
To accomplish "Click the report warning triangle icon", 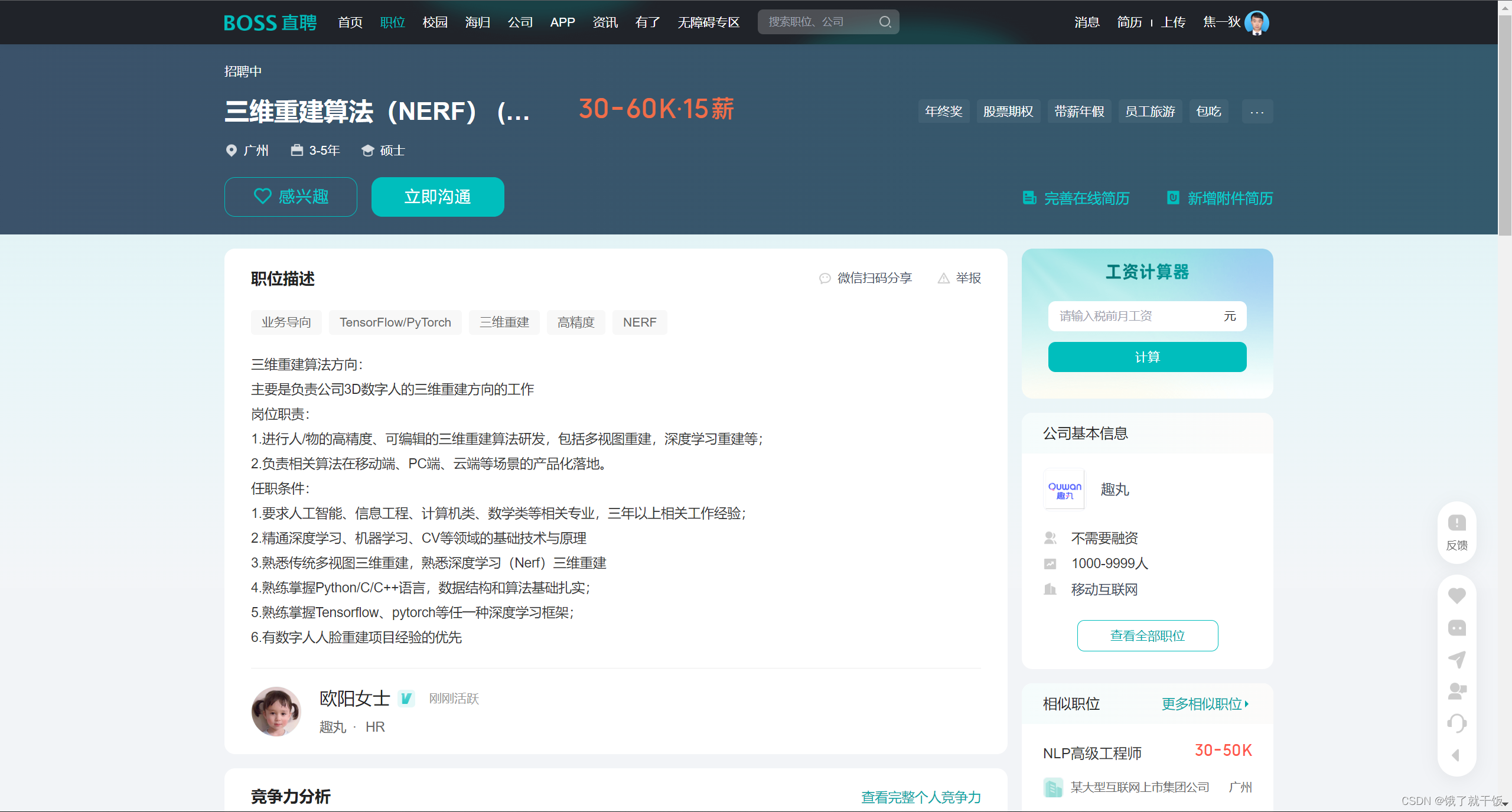I will 943,278.
